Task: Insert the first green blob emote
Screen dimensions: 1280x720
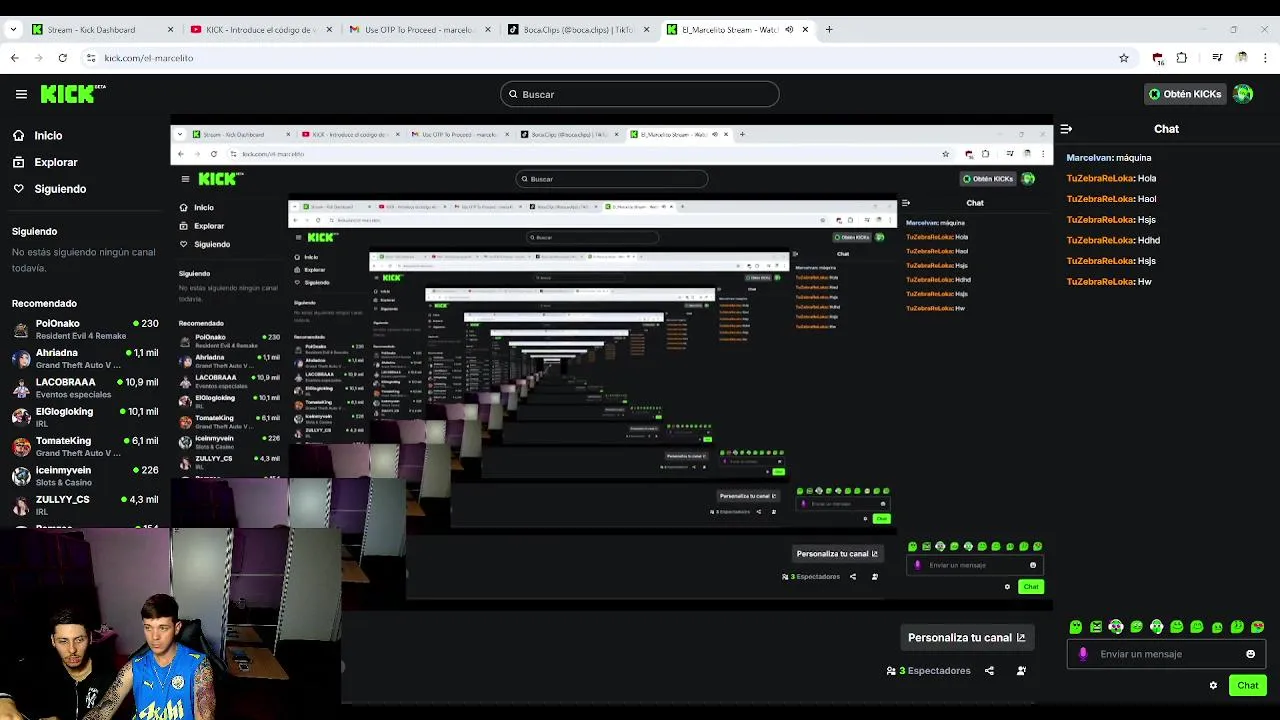Action: coord(1075,627)
